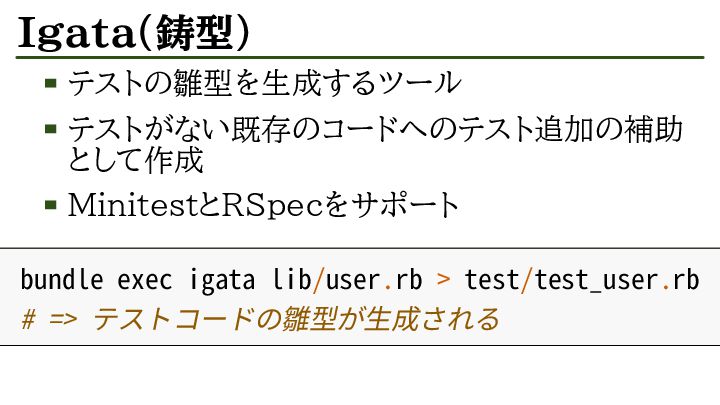
Task: Click "をサポート" at the end of the third bullet
Action: 392,206
